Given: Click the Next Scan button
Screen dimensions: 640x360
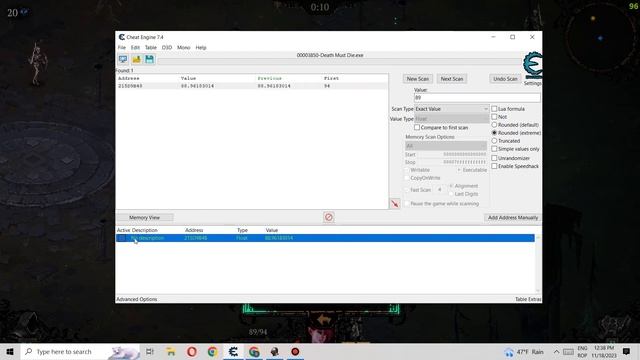Looking at the screenshot, I should (452, 79).
